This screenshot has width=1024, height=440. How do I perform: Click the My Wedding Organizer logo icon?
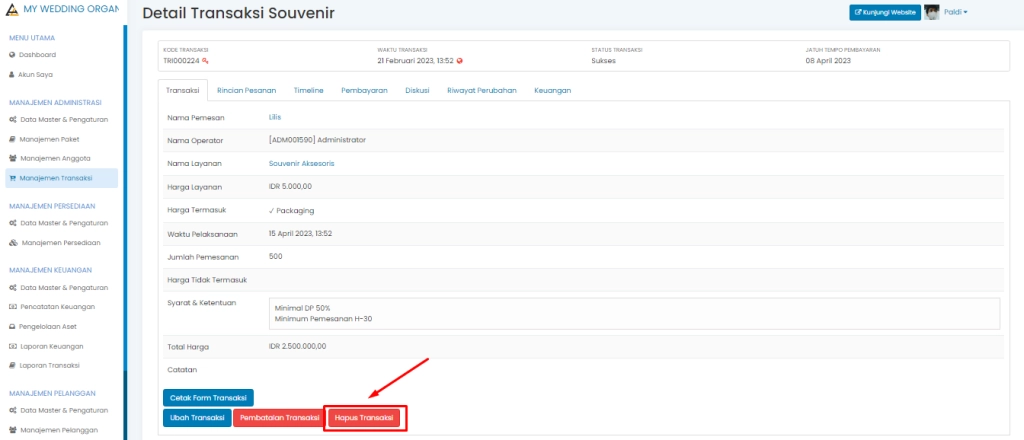[12, 10]
